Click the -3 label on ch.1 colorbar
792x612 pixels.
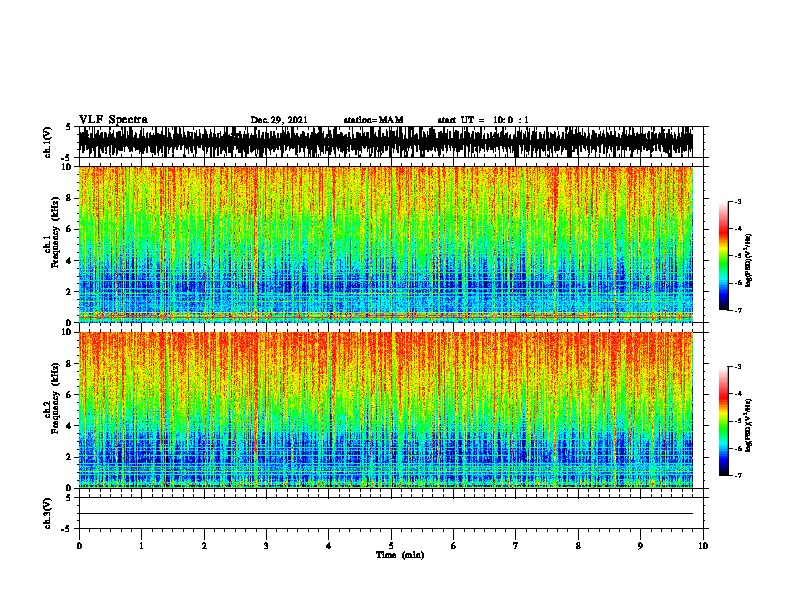point(737,201)
